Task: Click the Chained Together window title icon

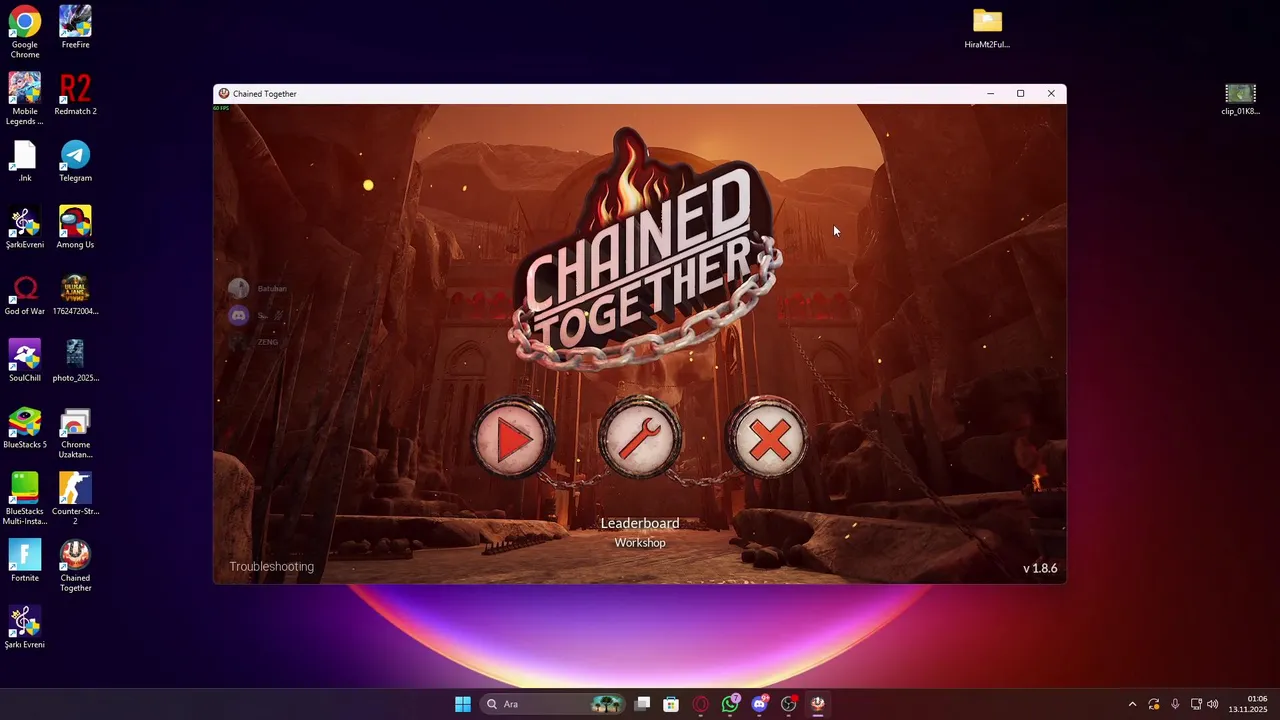Action: click(x=224, y=94)
